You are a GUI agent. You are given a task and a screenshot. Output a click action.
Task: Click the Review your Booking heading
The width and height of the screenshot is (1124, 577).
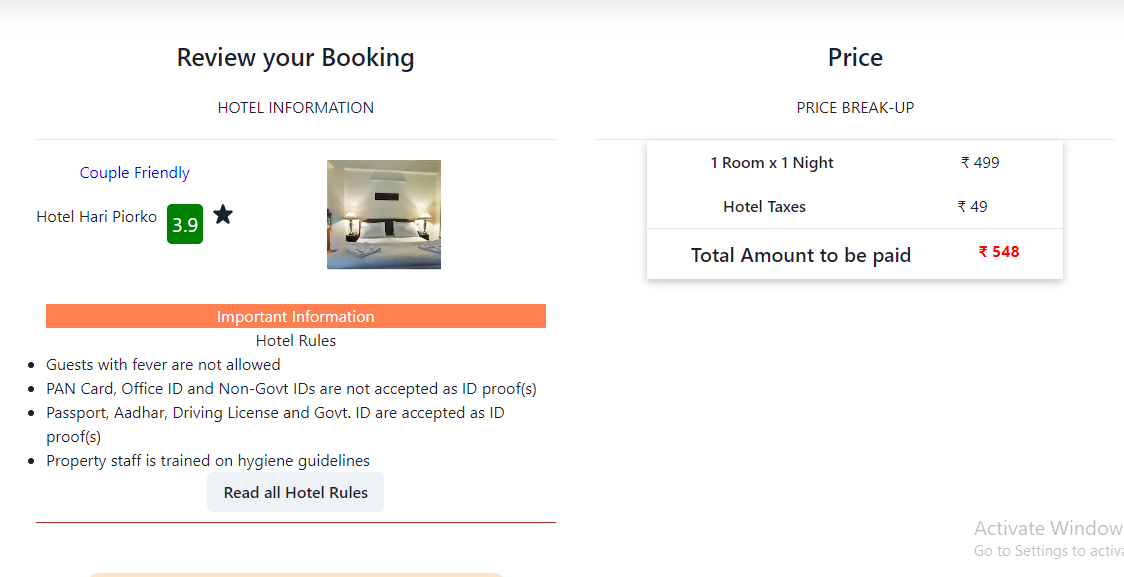click(x=295, y=57)
